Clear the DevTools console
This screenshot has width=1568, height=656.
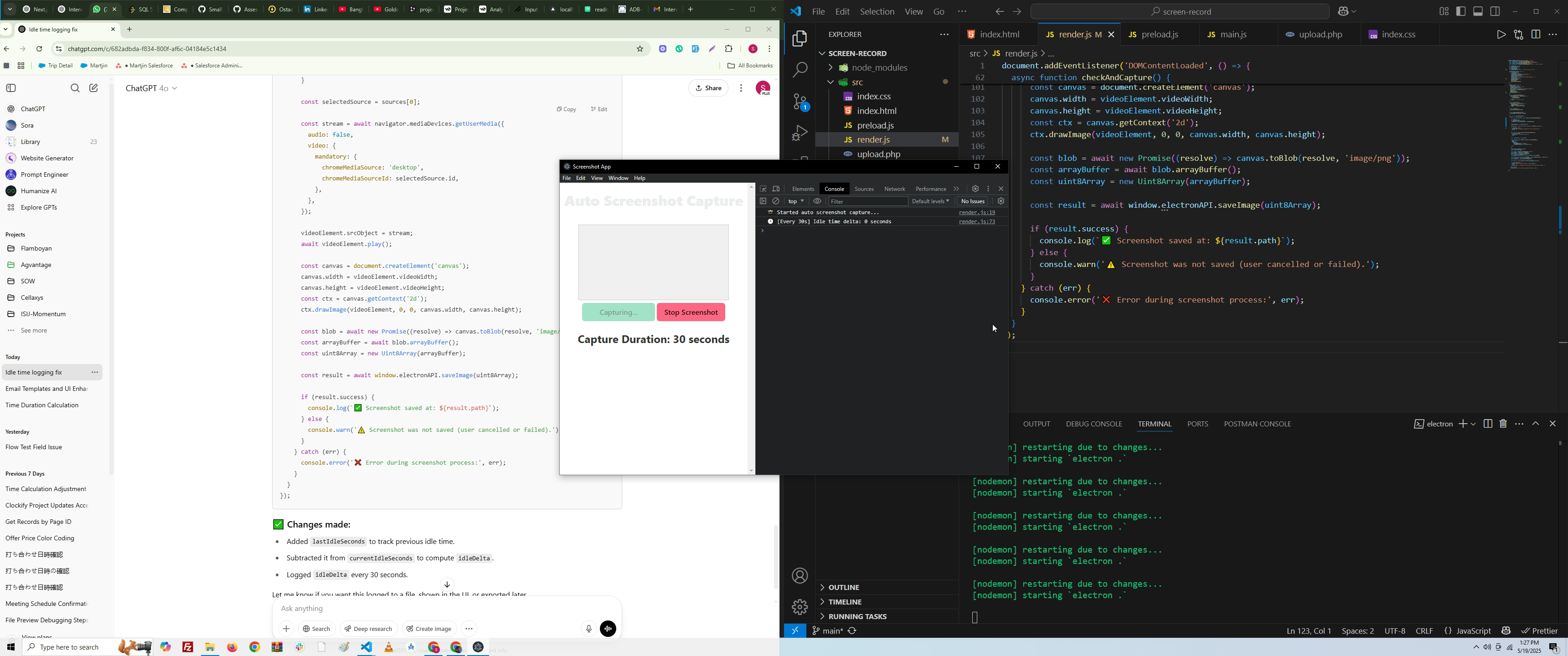776,201
